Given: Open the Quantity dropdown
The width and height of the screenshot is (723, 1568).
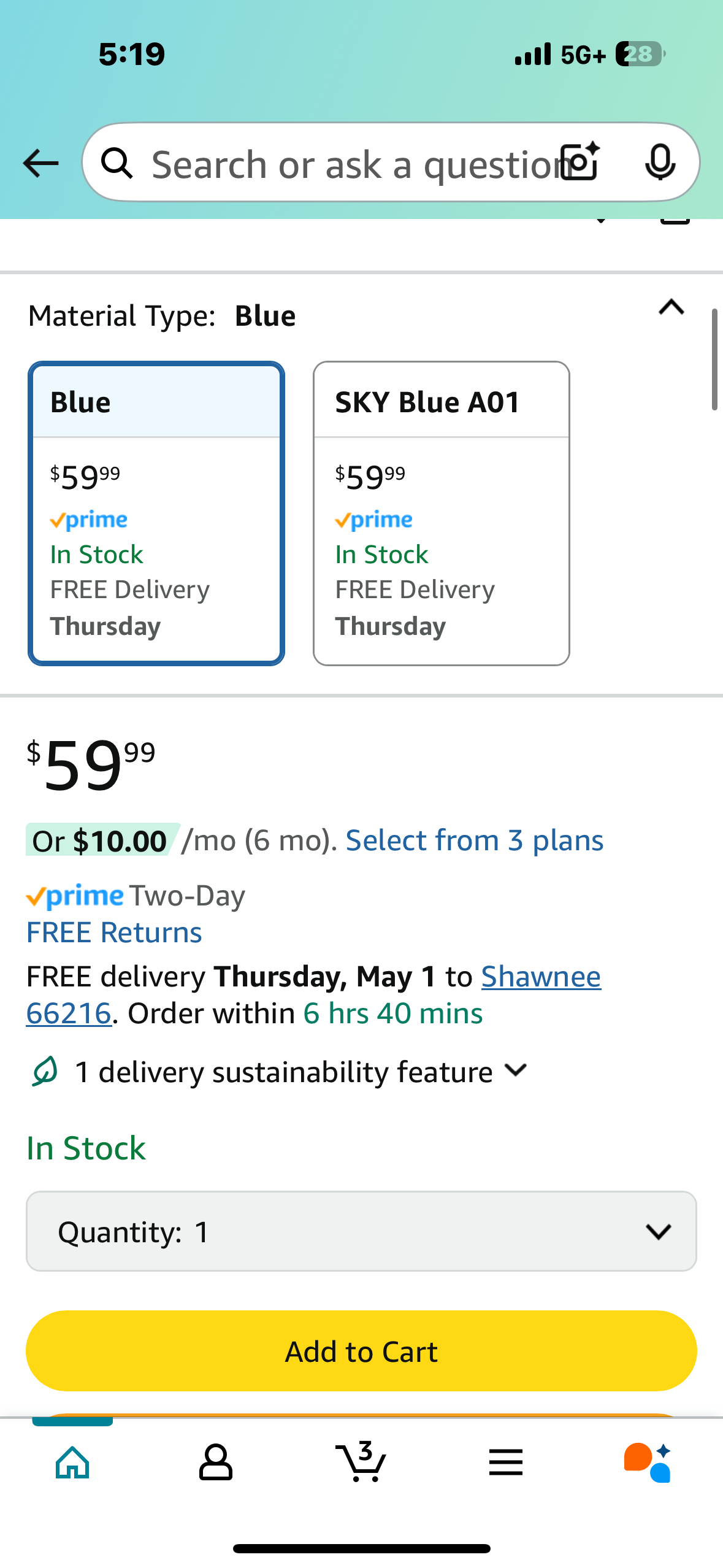Looking at the screenshot, I should [x=361, y=1231].
